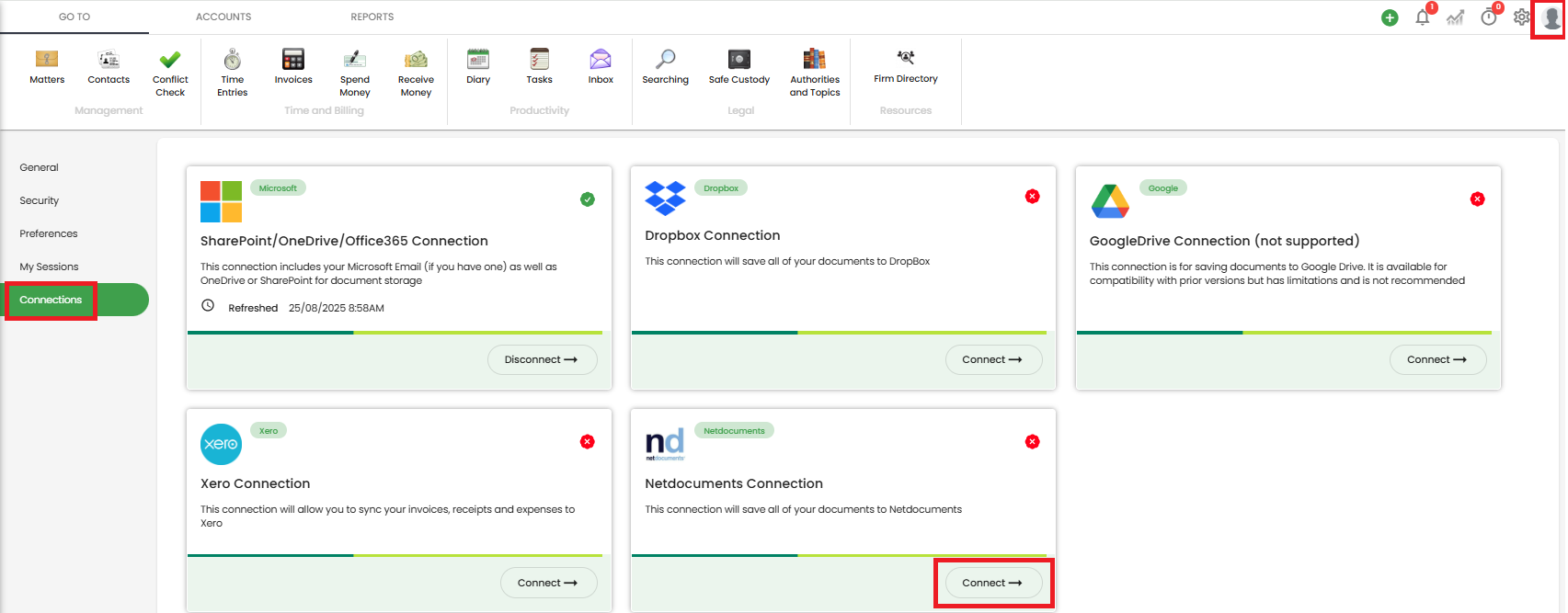
Task: Open Security settings section
Action: 39,200
